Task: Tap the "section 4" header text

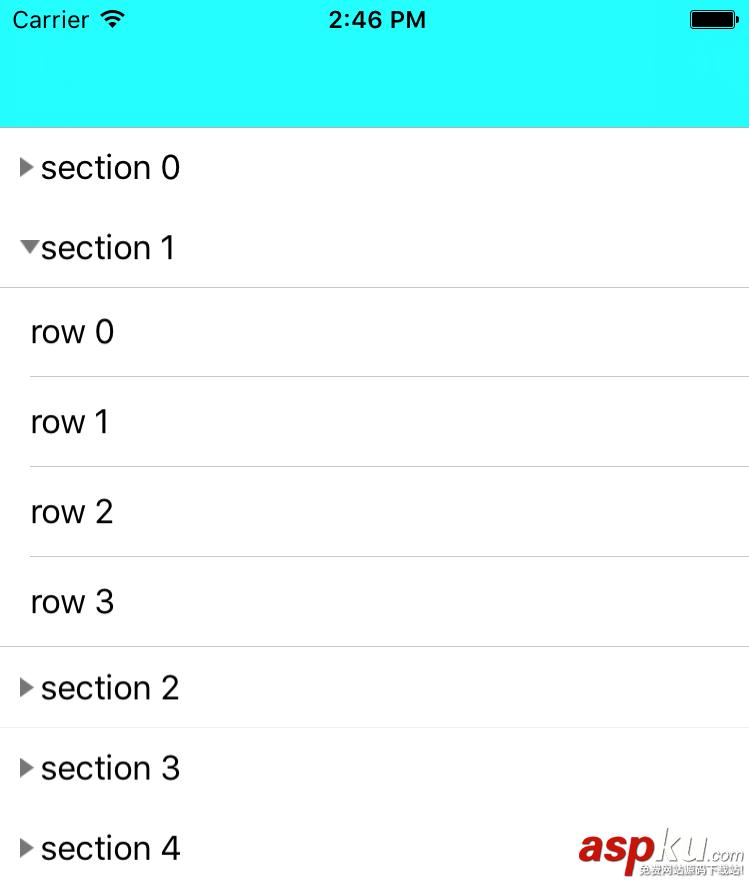Action: tap(110, 848)
